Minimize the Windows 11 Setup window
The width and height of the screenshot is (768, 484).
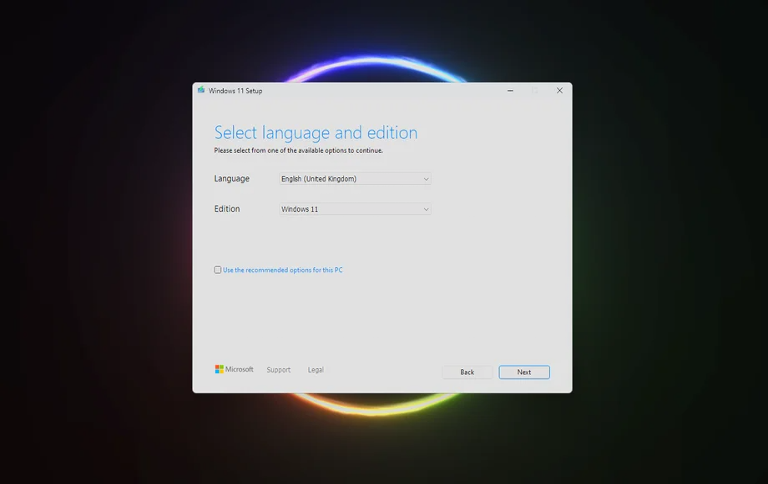coord(510,91)
